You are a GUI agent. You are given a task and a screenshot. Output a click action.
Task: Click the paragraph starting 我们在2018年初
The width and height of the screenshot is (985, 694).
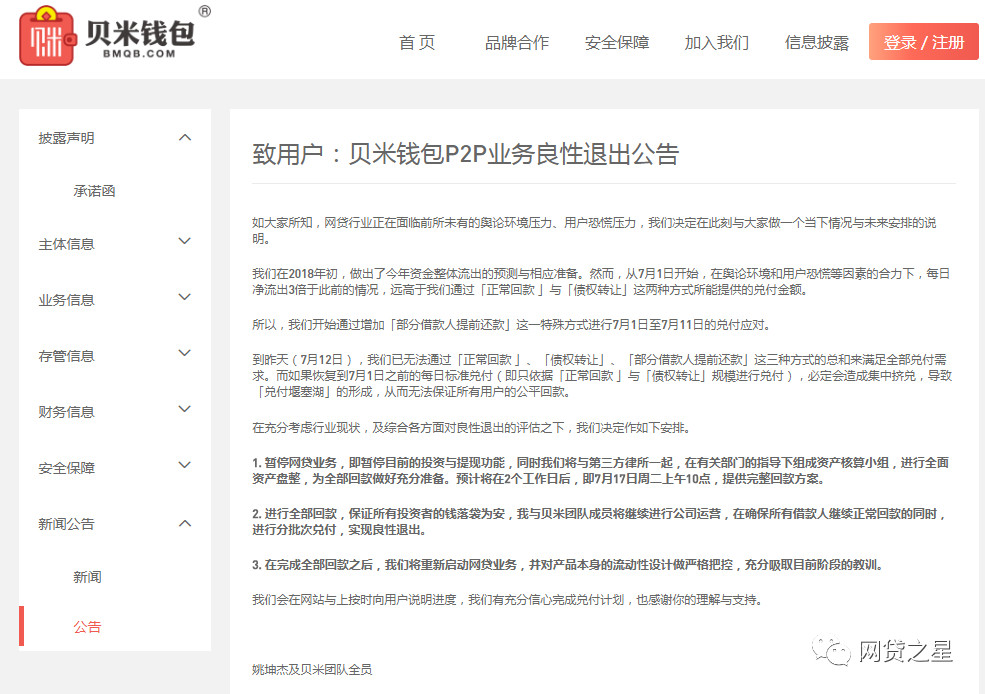(x=601, y=281)
